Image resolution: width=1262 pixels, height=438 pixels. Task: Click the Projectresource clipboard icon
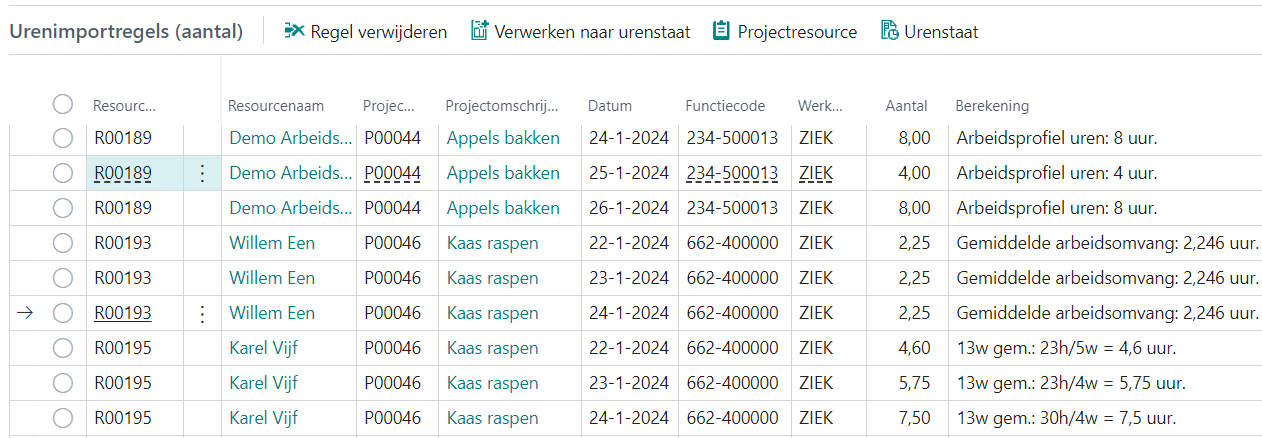[x=721, y=31]
